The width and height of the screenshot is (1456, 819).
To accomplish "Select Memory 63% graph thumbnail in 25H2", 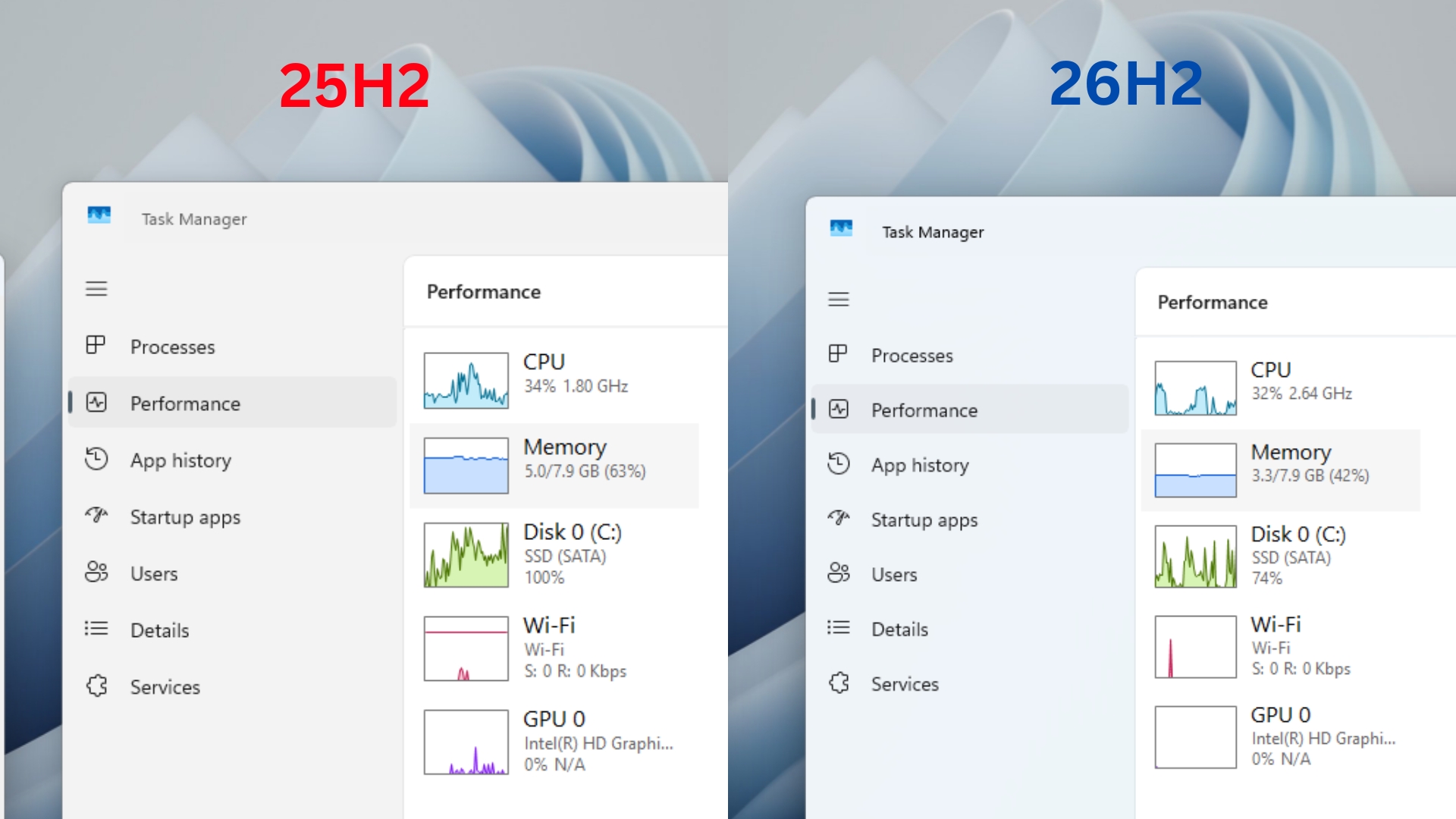I will click(x=466, y=466).
